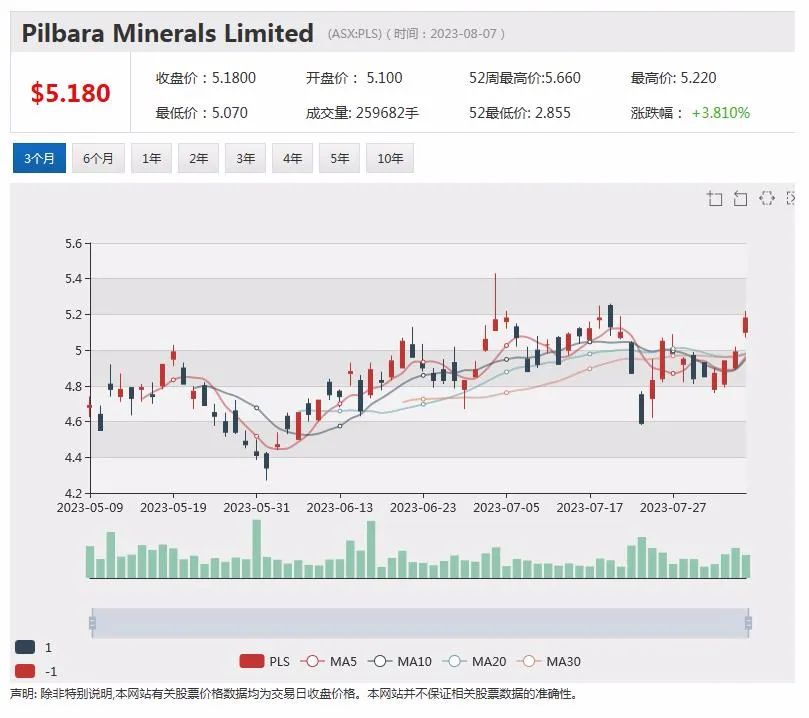
Task: Click the 声明 disclaimer text at bottom
Action: coord(294,694)
